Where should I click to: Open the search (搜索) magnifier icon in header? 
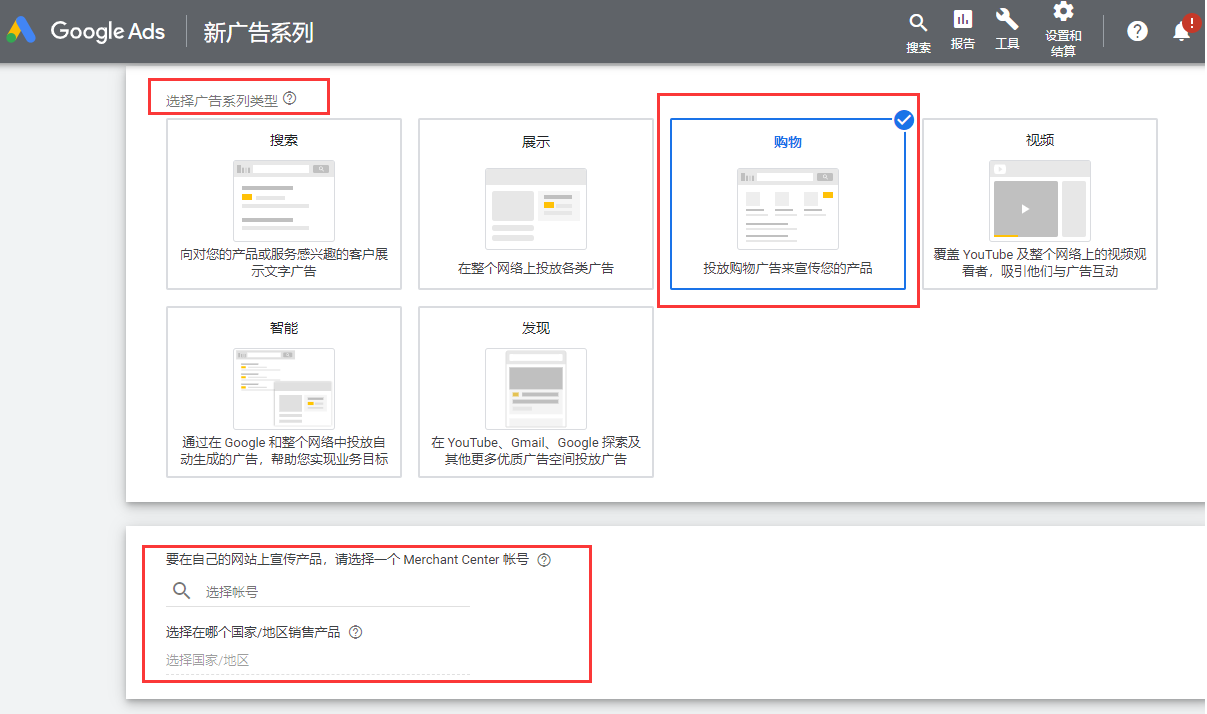[918, 23]
